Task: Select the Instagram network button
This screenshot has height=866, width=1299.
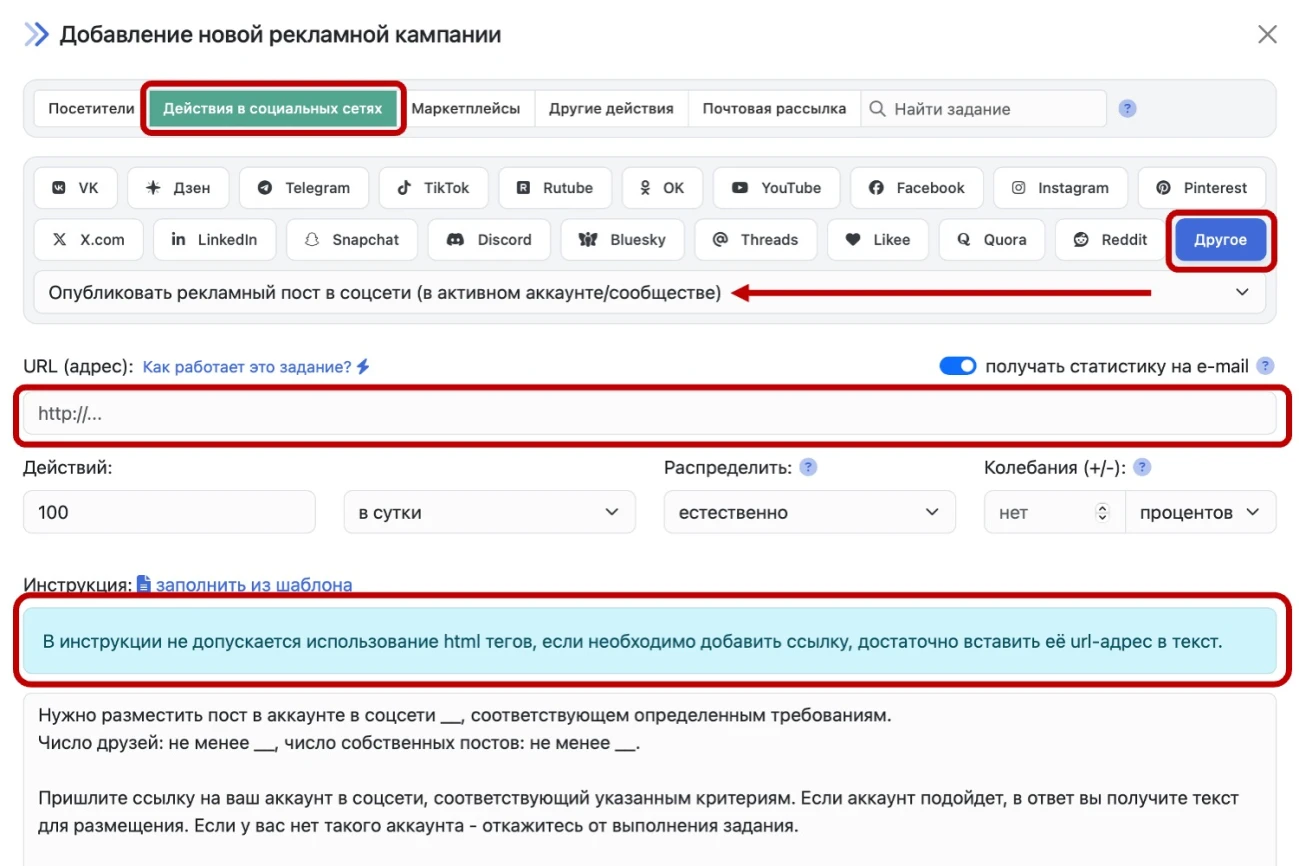Action: [x=1060, y=188]
